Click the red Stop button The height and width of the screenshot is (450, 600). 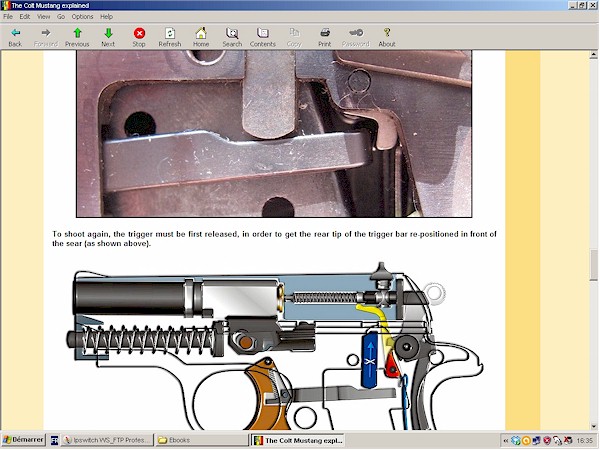pos(139,37)
